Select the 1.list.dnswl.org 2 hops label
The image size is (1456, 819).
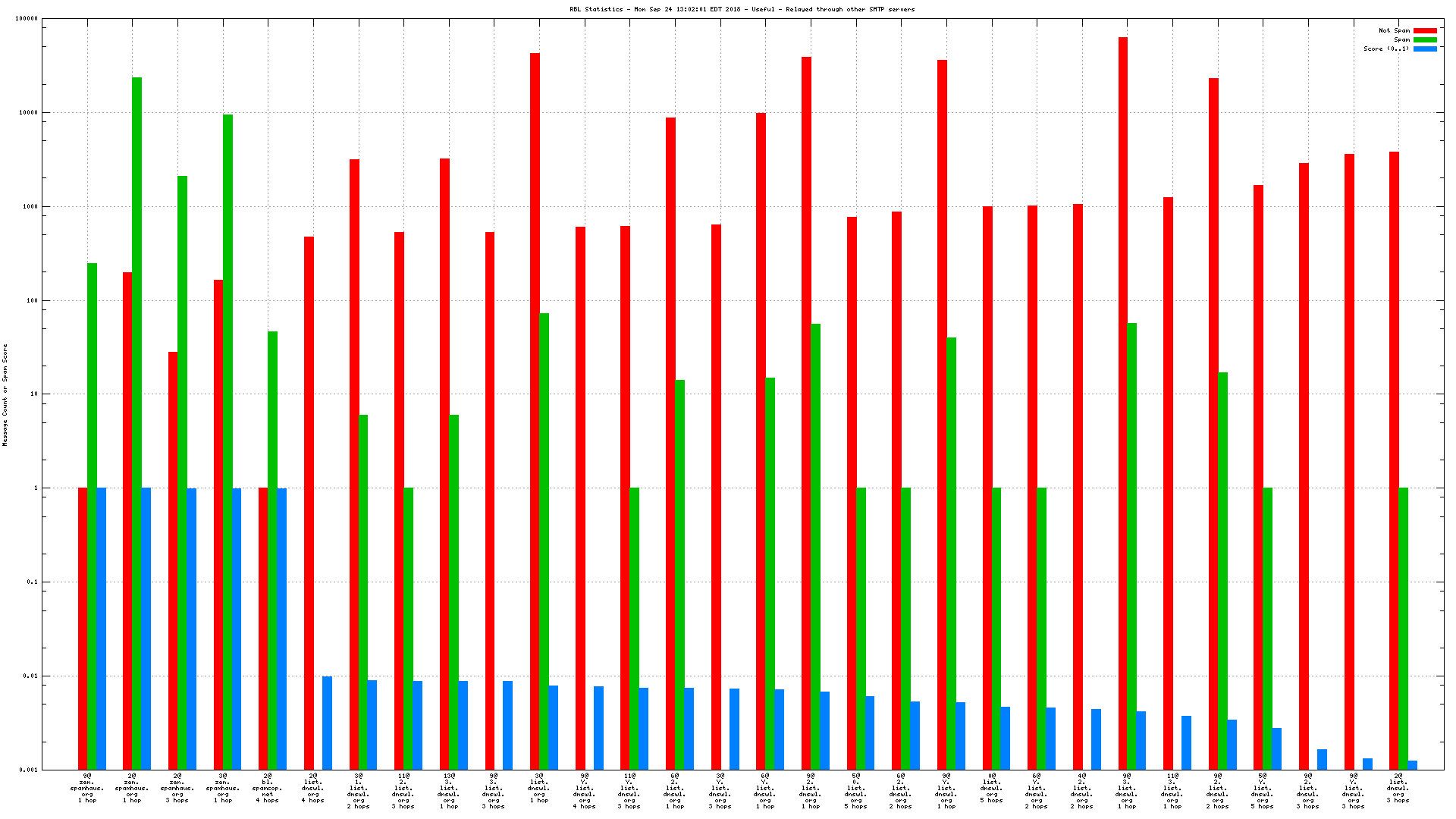[x=359, y=791]
